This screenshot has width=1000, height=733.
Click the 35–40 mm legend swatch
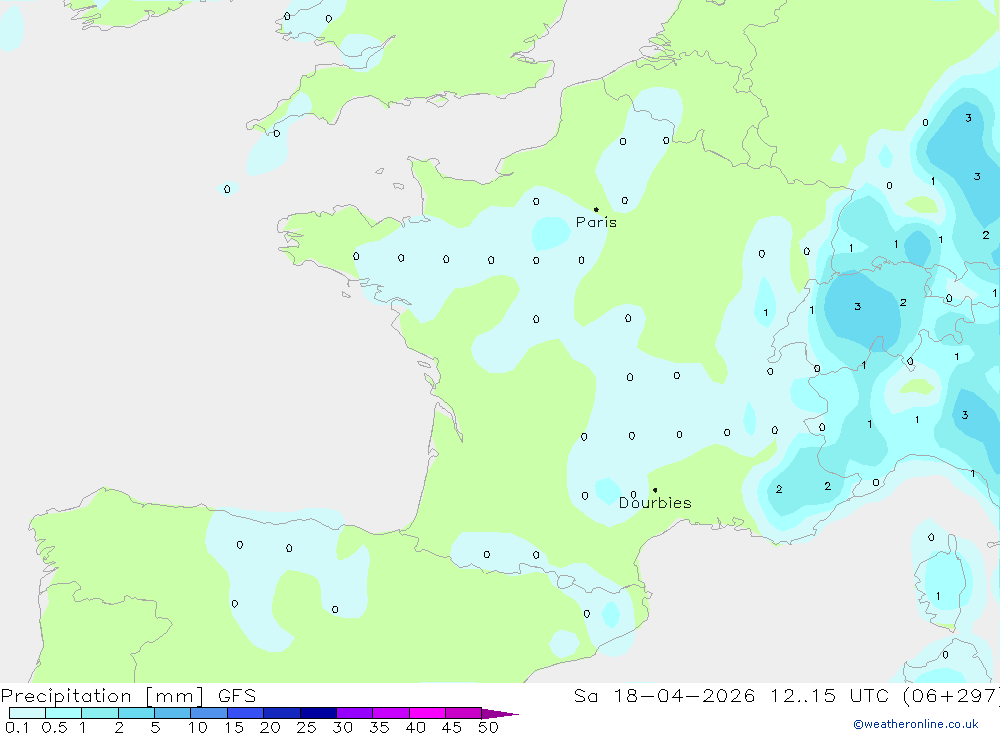pyautogui.click(x=391, y=713)
